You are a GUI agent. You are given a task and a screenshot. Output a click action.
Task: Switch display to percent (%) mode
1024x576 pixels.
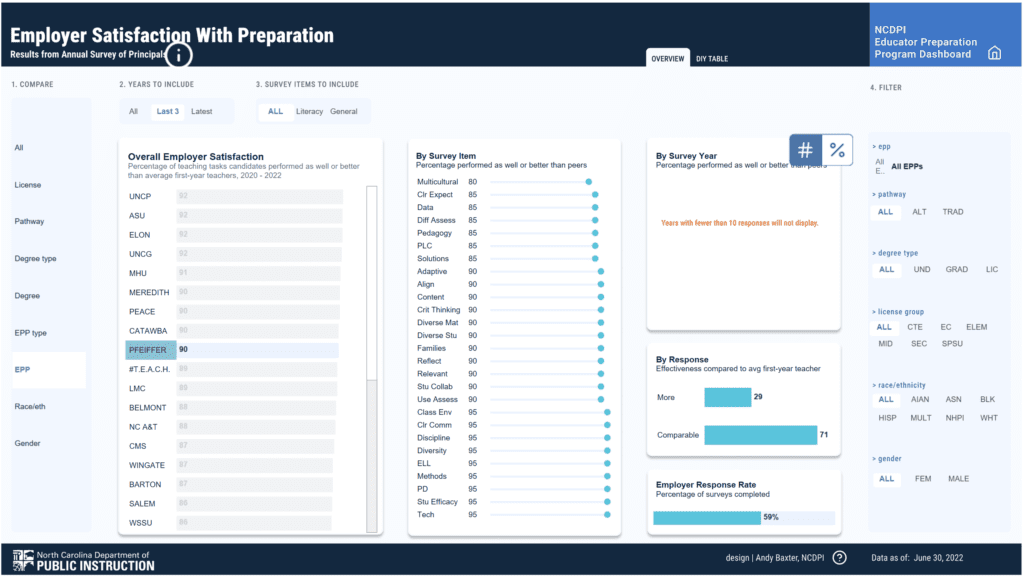click(x=837, y=150)
